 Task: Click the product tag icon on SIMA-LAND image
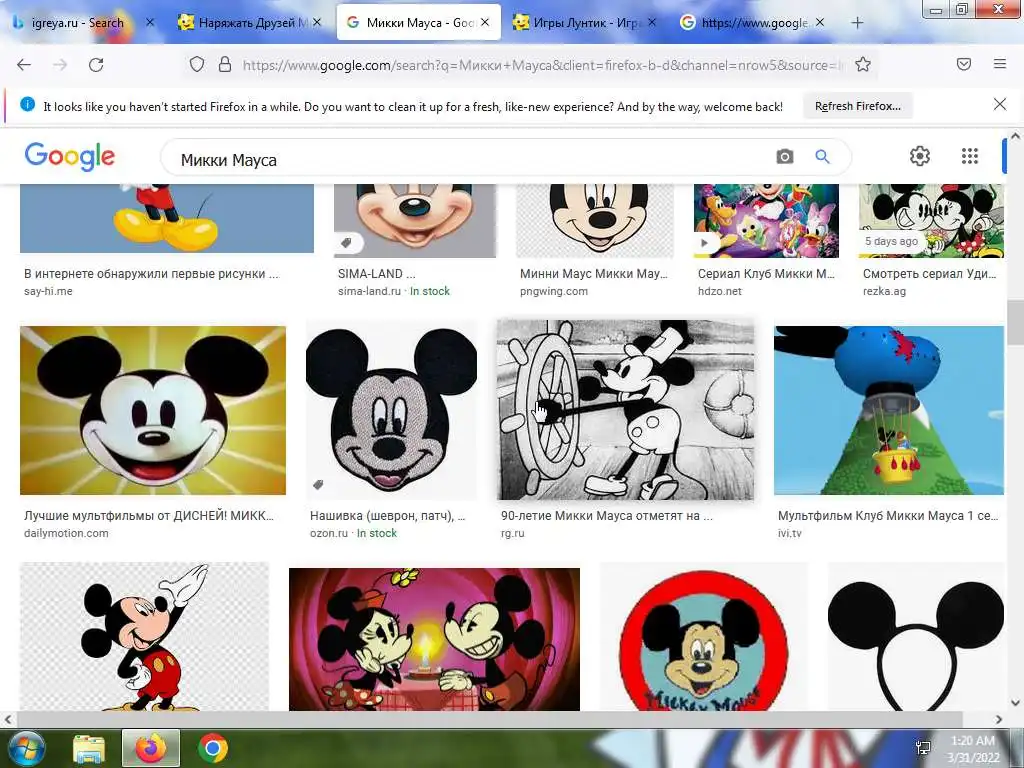click(346, 243)
